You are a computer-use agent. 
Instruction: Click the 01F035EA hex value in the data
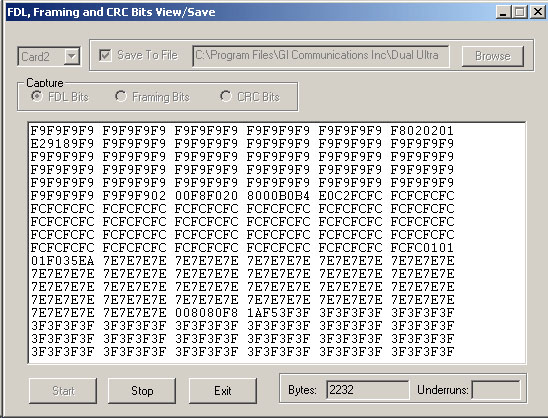tap(63, 261)
